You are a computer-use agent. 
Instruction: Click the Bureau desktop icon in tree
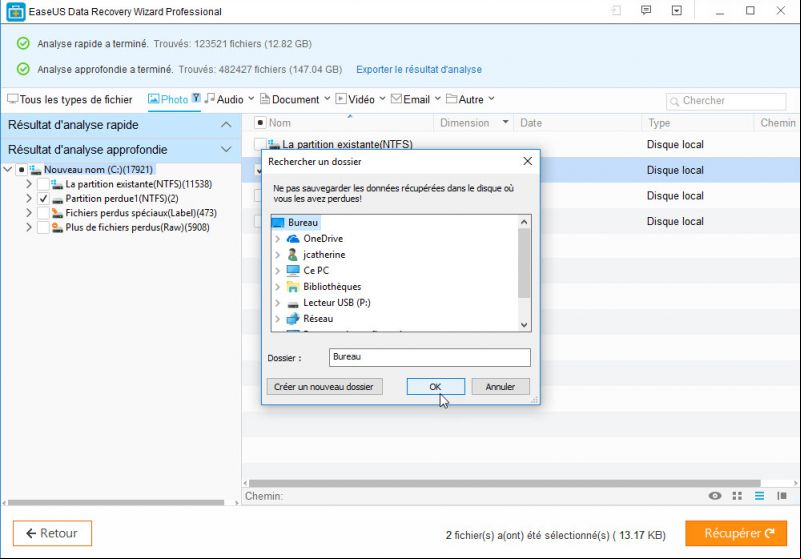tap(277, 223)
